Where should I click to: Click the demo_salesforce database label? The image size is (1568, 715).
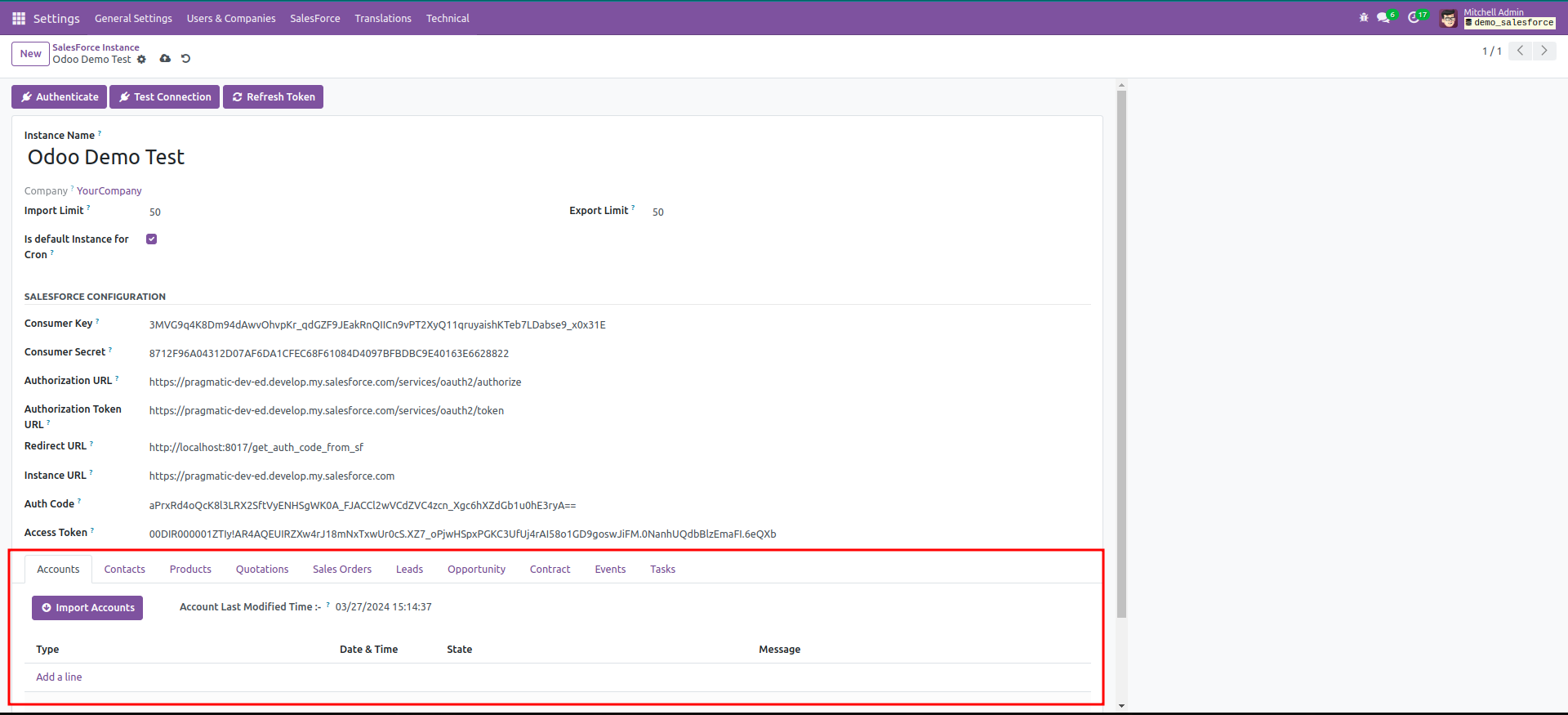[x=1510, y=23]
